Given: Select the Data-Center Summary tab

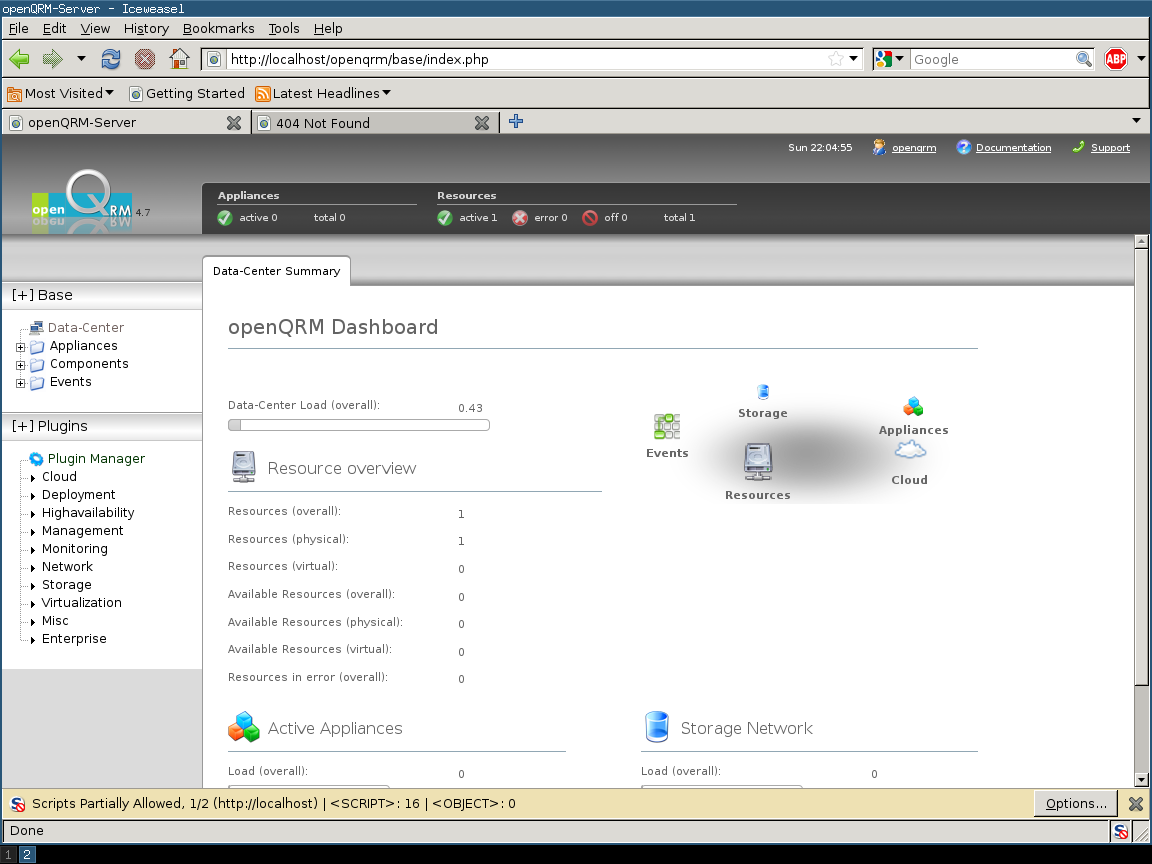Looking at the screenshot, I should (276, 270).
